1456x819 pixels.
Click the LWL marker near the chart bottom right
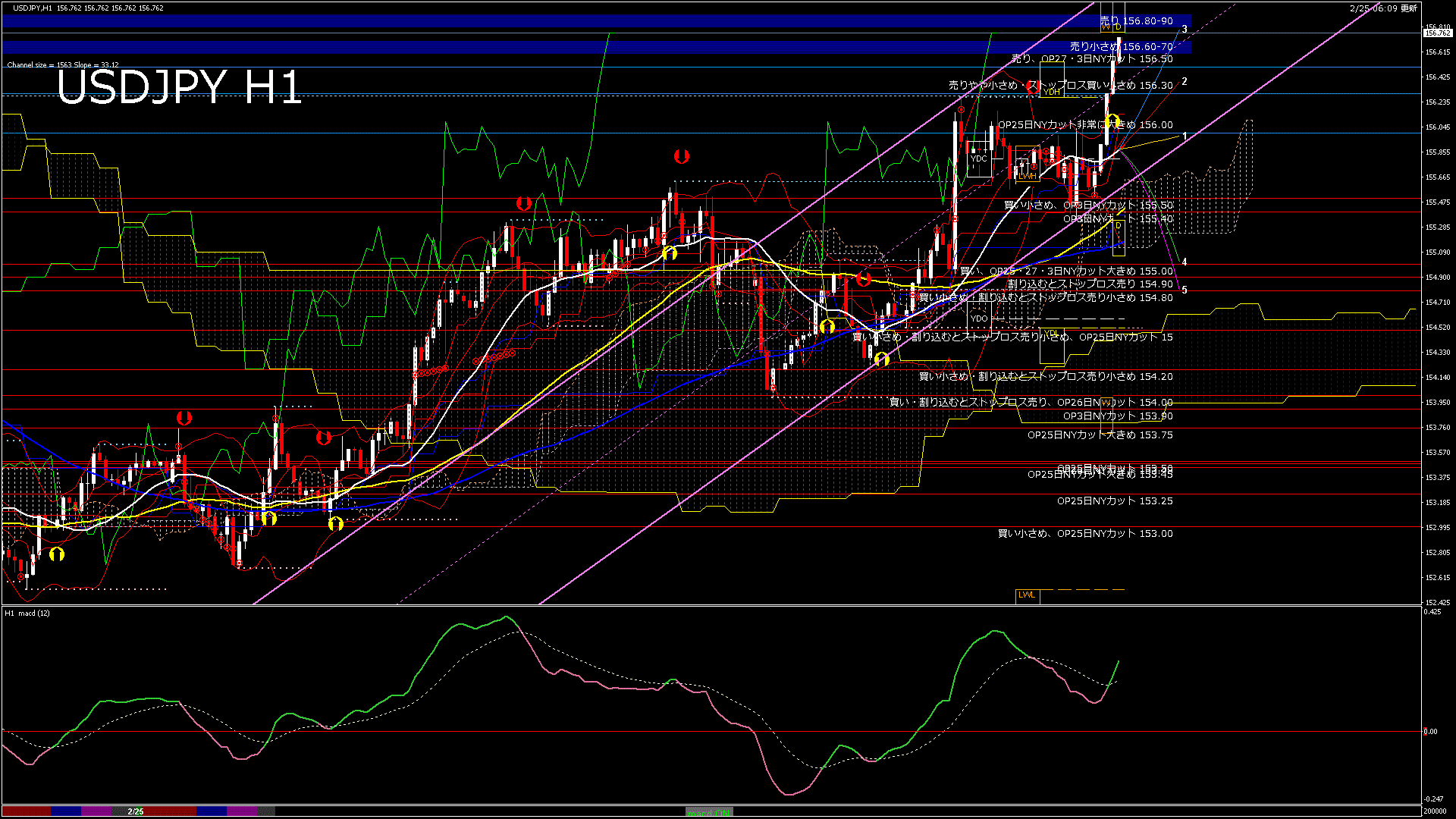point(1028,596)
